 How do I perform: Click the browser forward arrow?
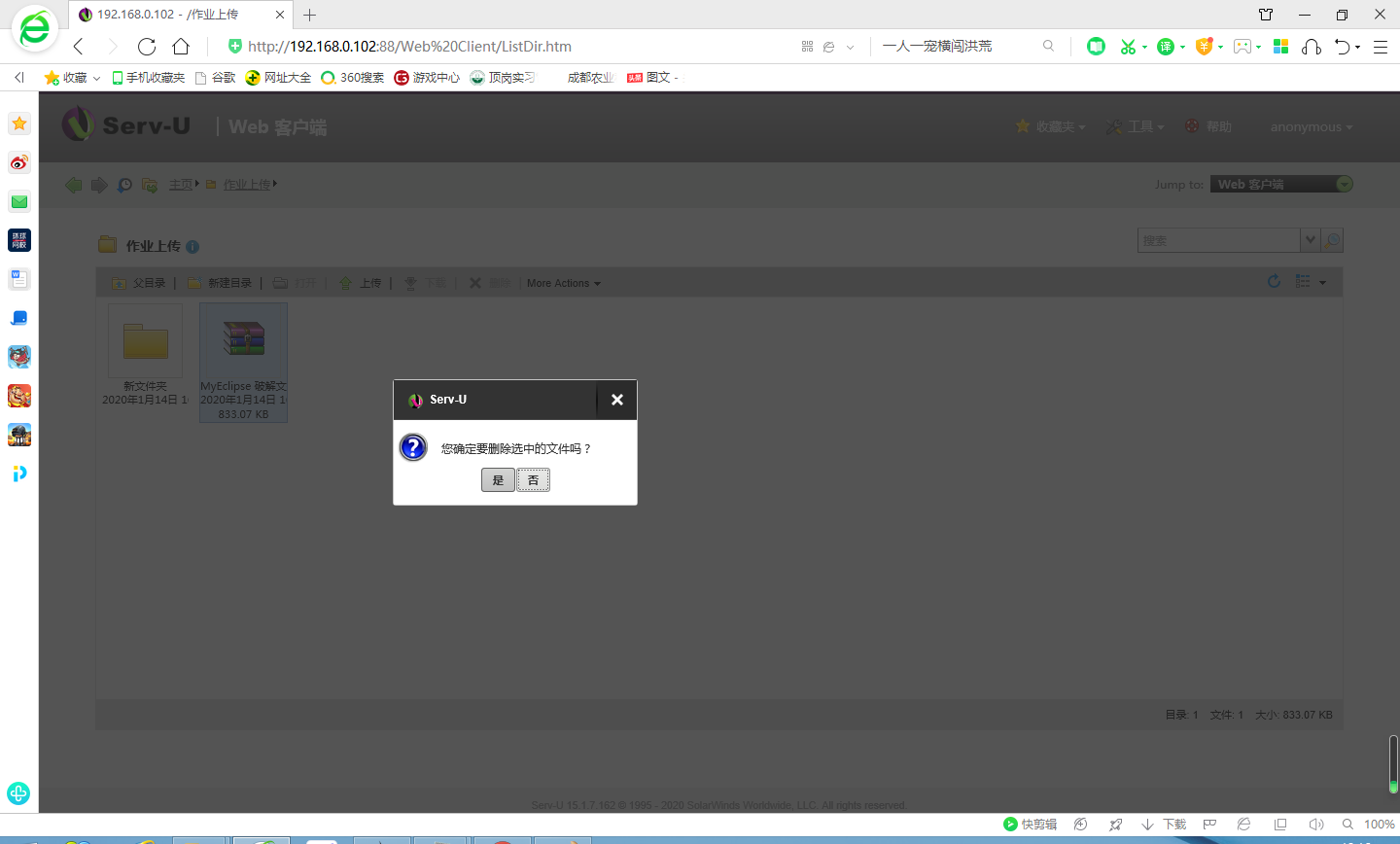(112, 47)
